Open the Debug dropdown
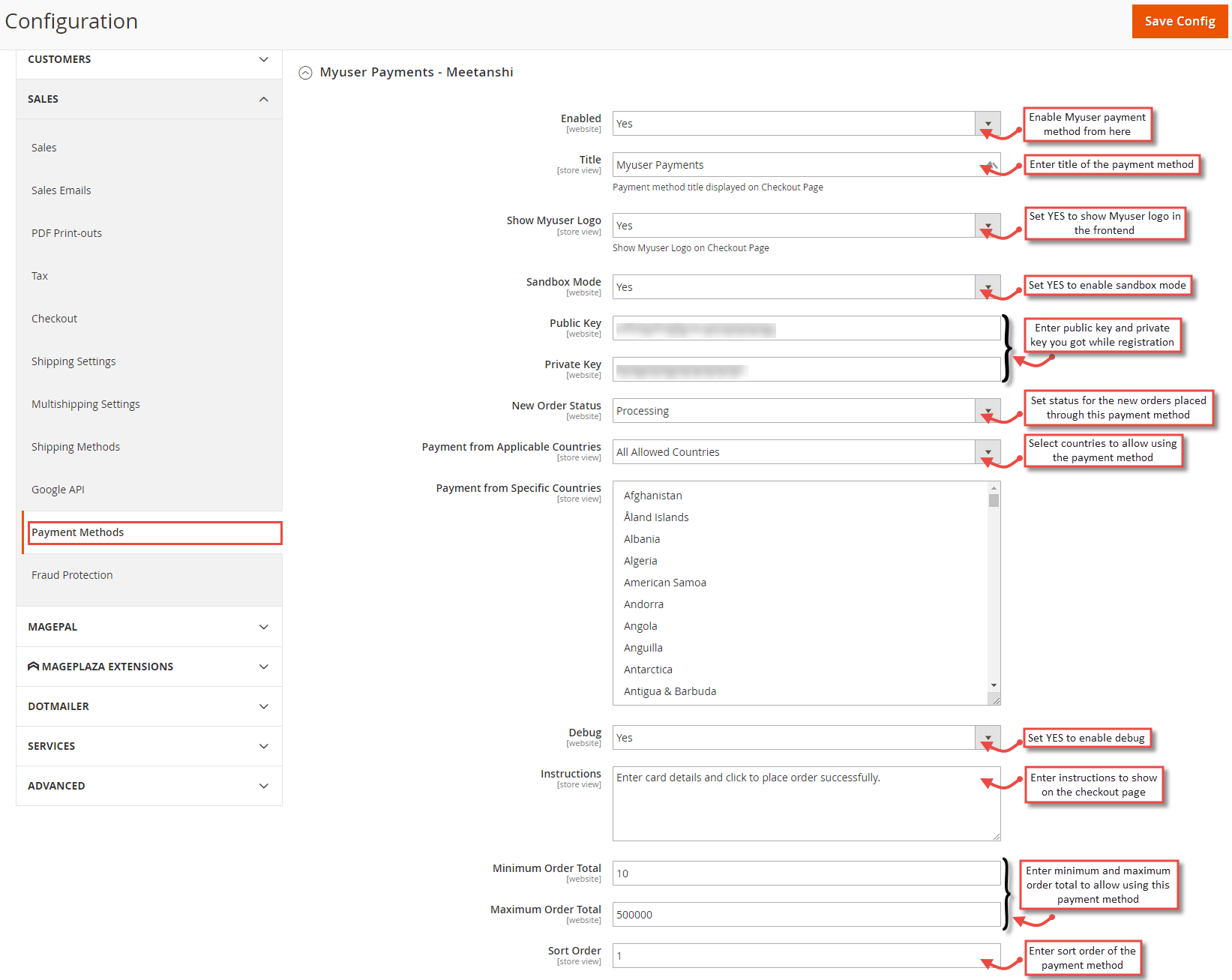Viewport: 1232px width, 980px height. pos(806,738)
